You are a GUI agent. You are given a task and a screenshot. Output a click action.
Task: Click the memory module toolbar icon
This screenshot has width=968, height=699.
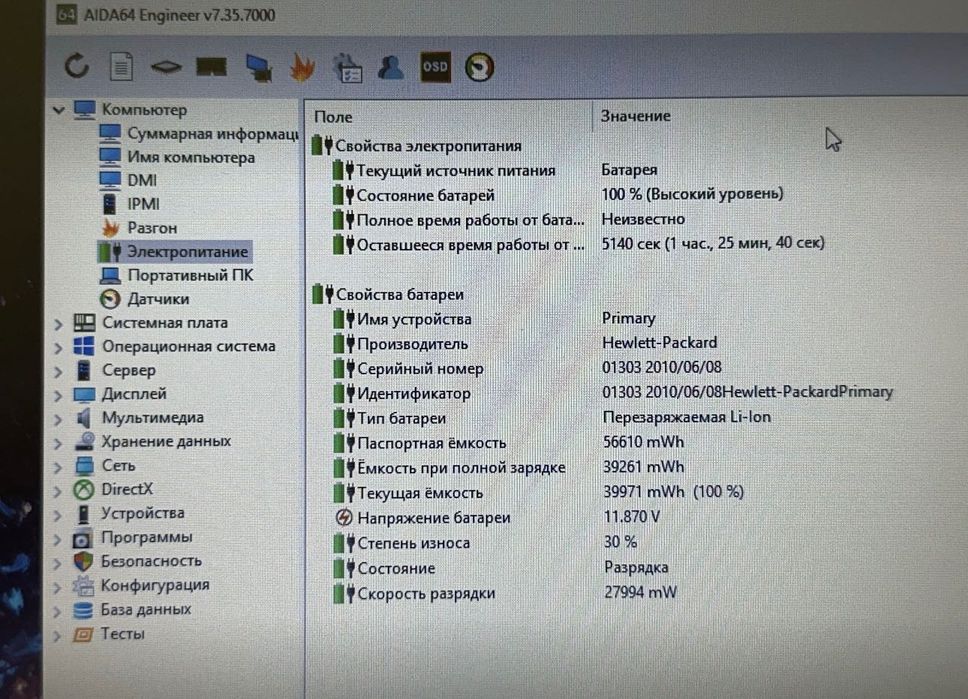pos(211,67)
